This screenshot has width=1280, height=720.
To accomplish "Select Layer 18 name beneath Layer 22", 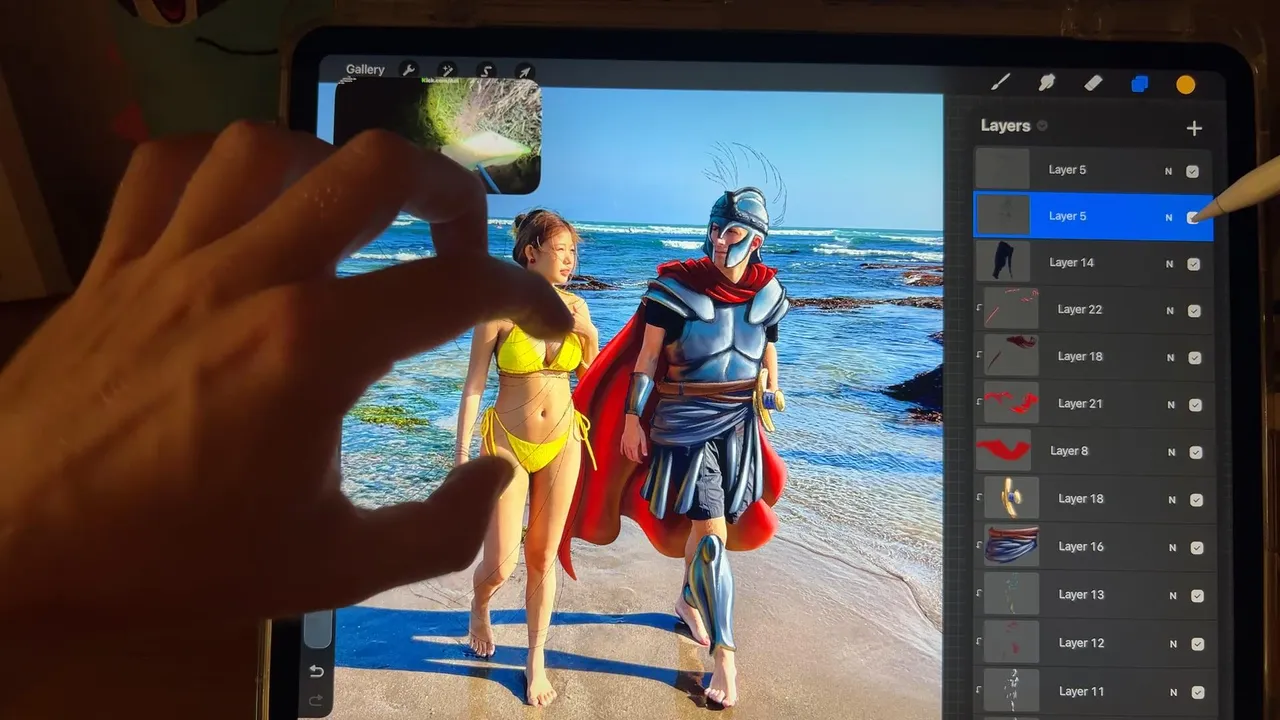I will click(x=1080, y=356).
